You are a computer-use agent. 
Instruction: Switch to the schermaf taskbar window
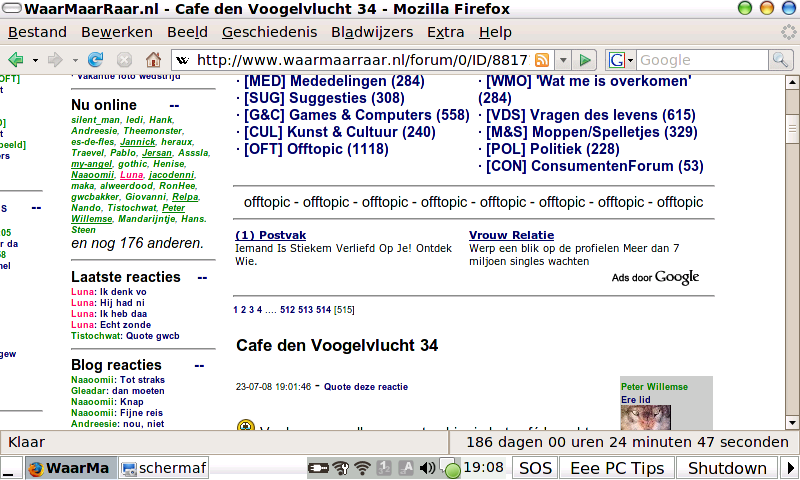pos(163,468)
